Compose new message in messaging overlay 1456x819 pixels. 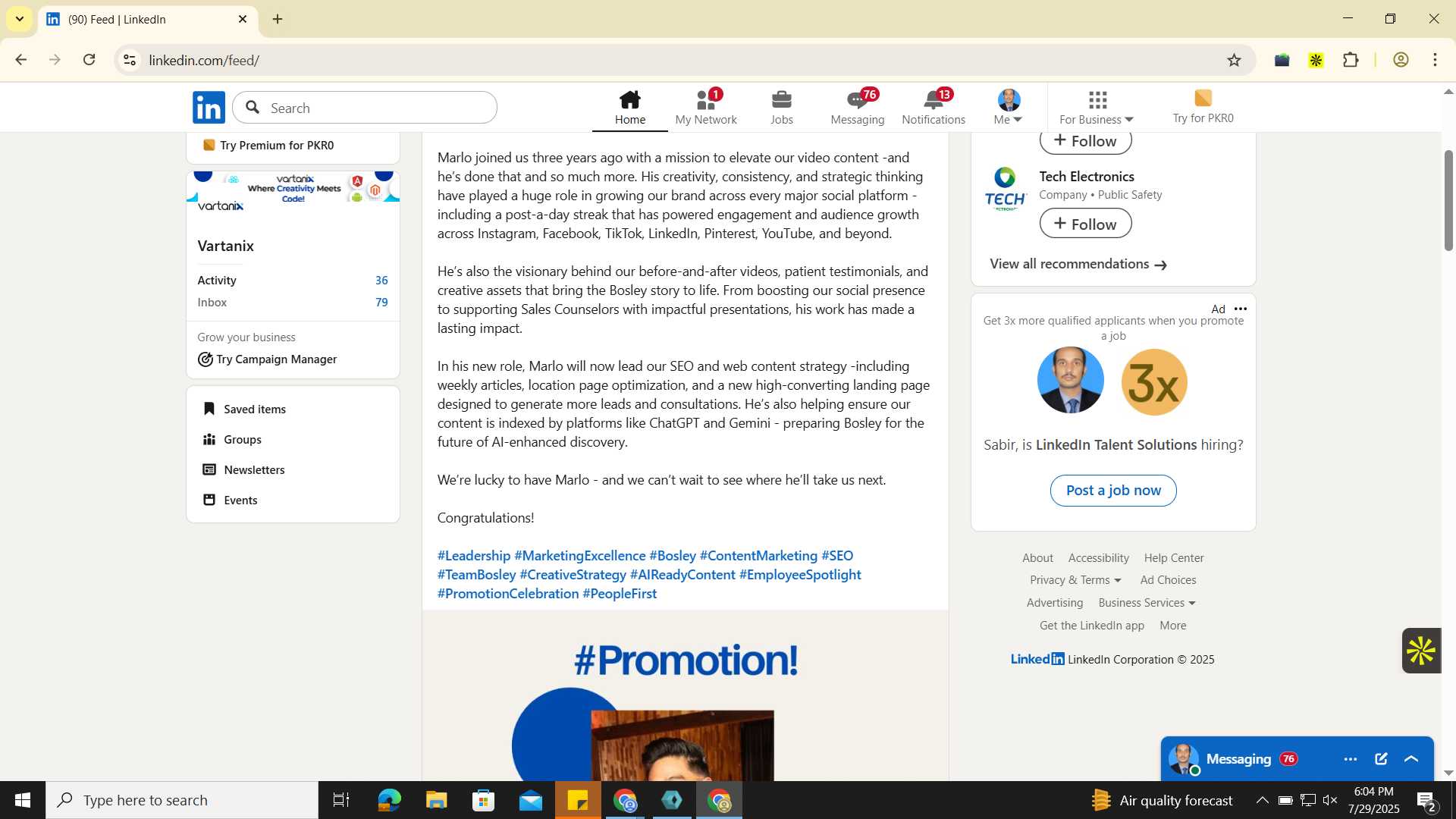tap(1381, 759)
